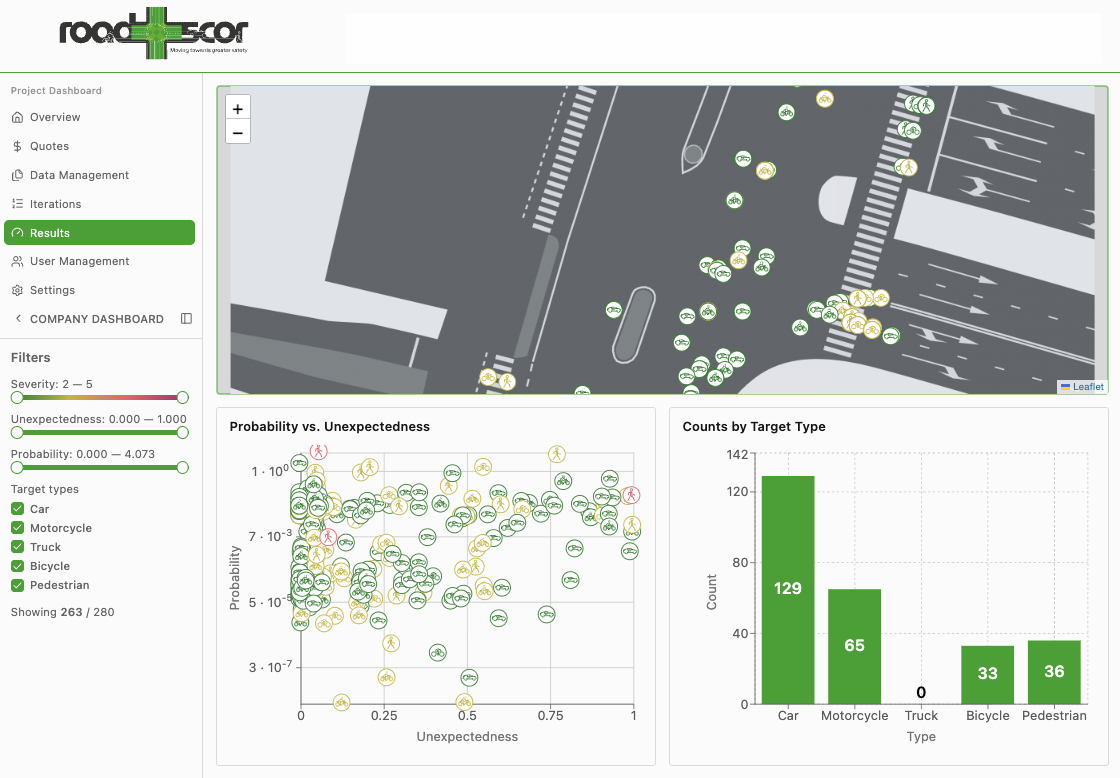Click the Car bar in counts chart
Screen dimensions: 1120x778
(788, 590)
